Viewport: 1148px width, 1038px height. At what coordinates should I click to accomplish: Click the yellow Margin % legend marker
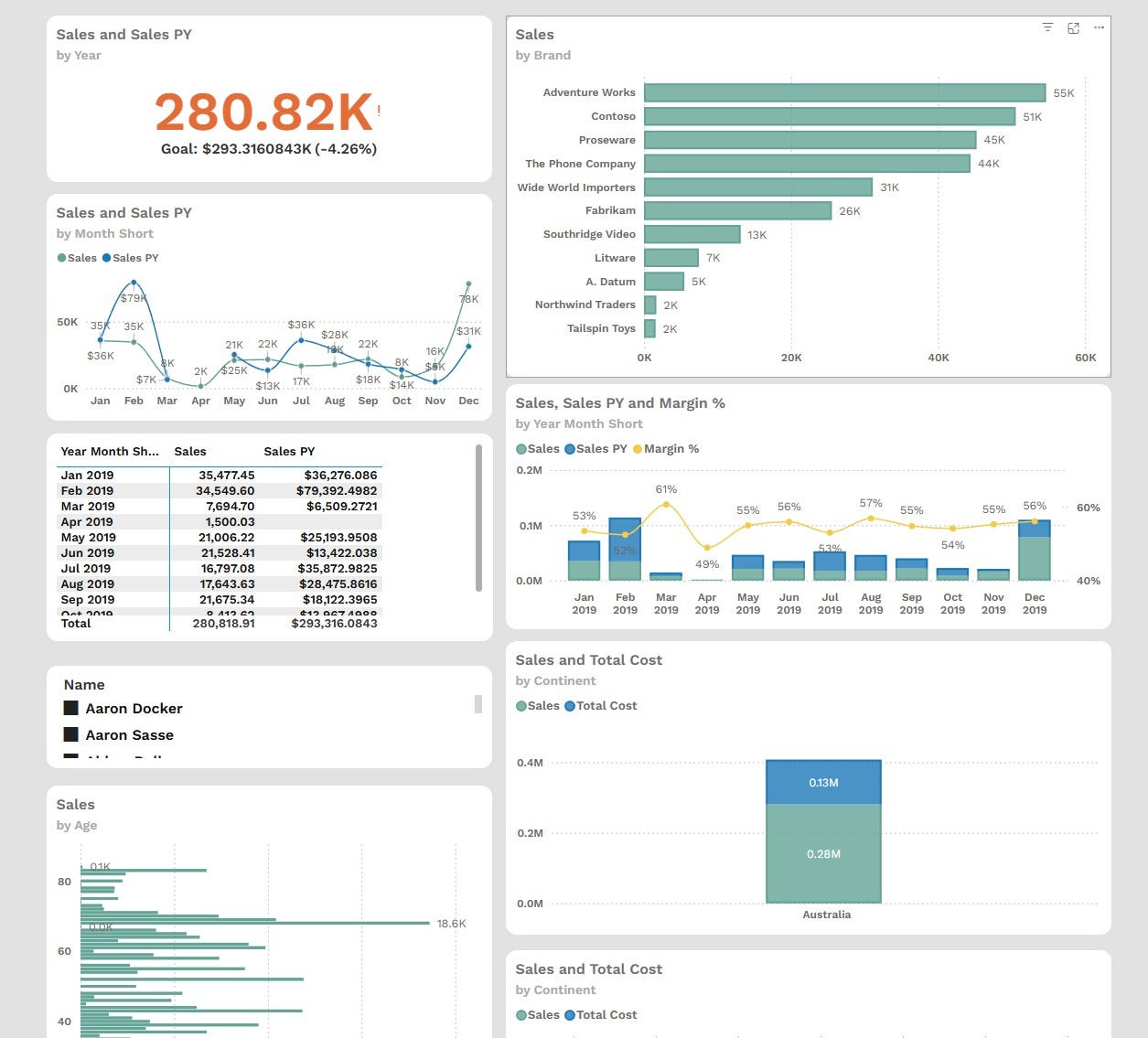[638, 449]
